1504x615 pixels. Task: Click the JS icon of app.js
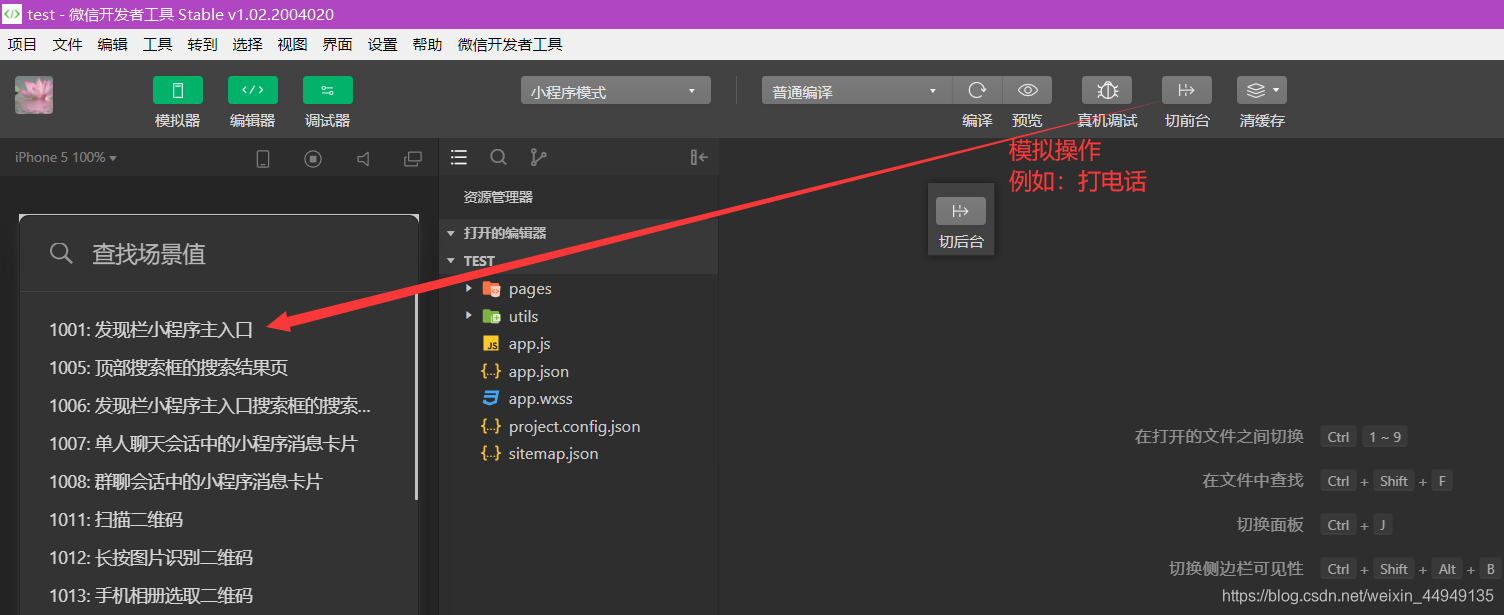[x=491, y=343]
